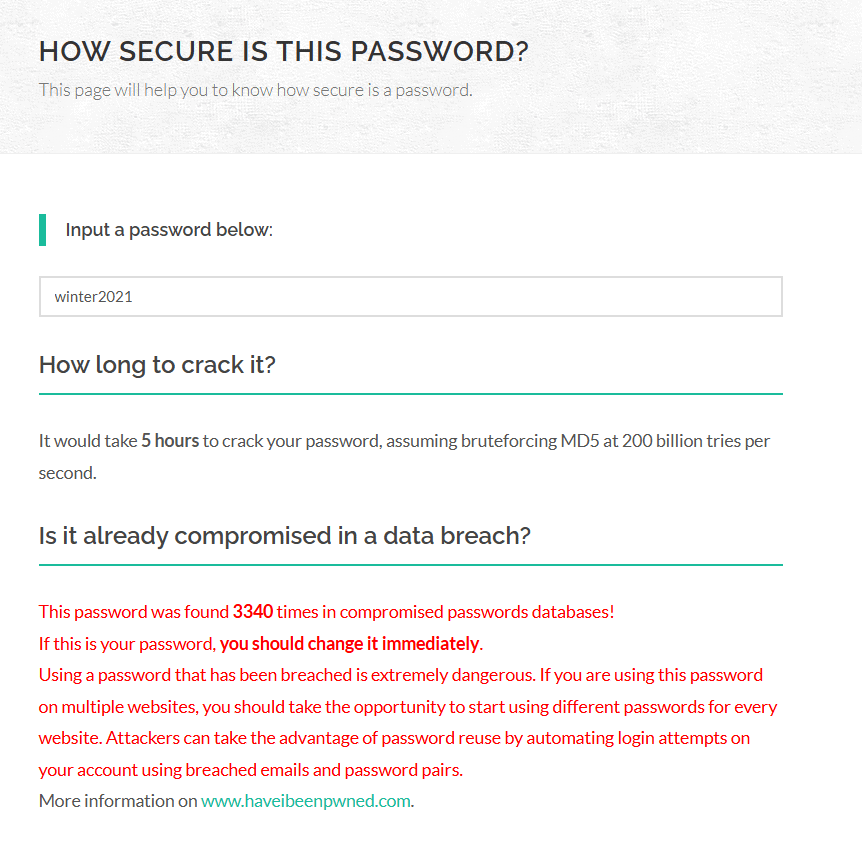Open the www.haveibeenpwned.com link
This screenshot has width=862, height=842.
click(x=306, y=801)
